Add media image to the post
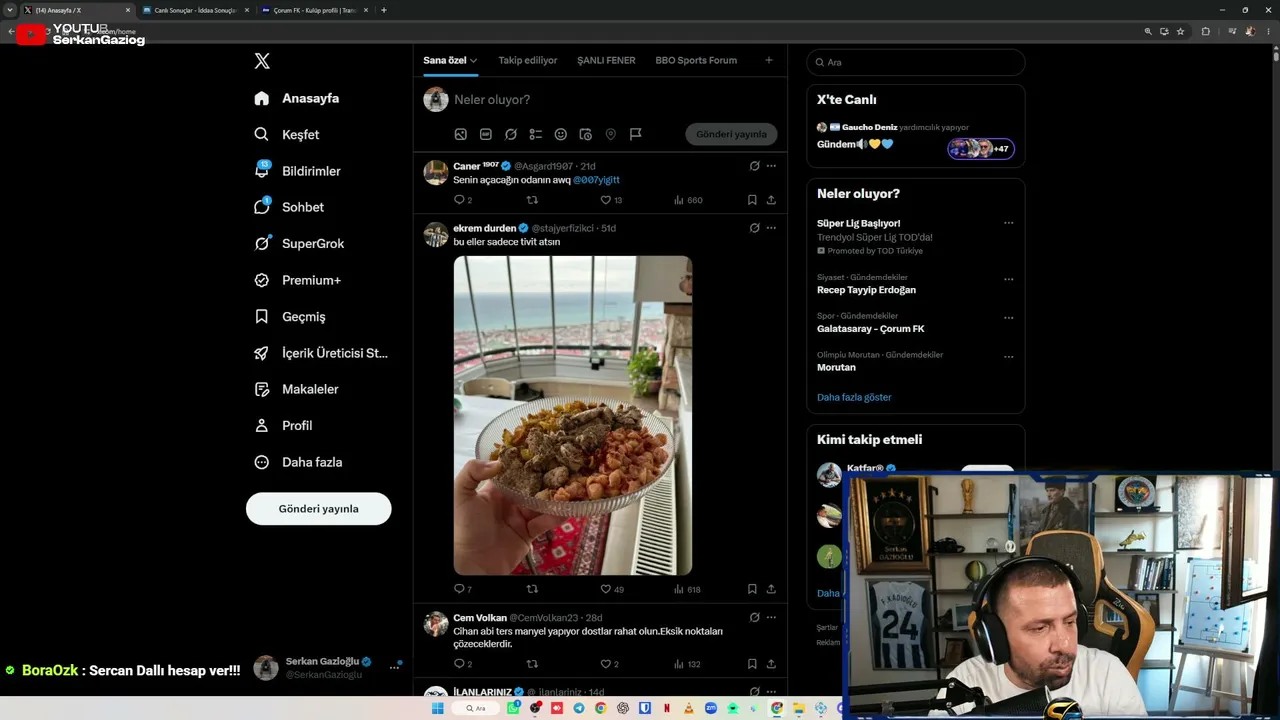The image size is (1280, 720). coord(461,134)
